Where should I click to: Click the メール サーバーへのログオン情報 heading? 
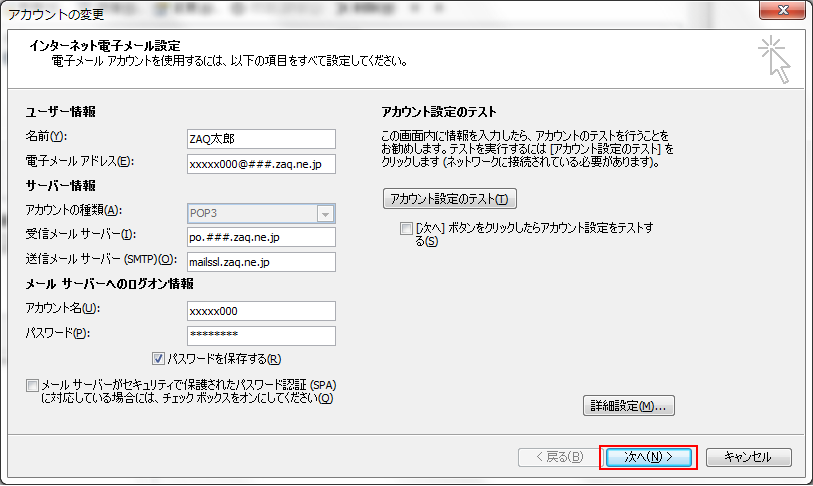(109, 284)
